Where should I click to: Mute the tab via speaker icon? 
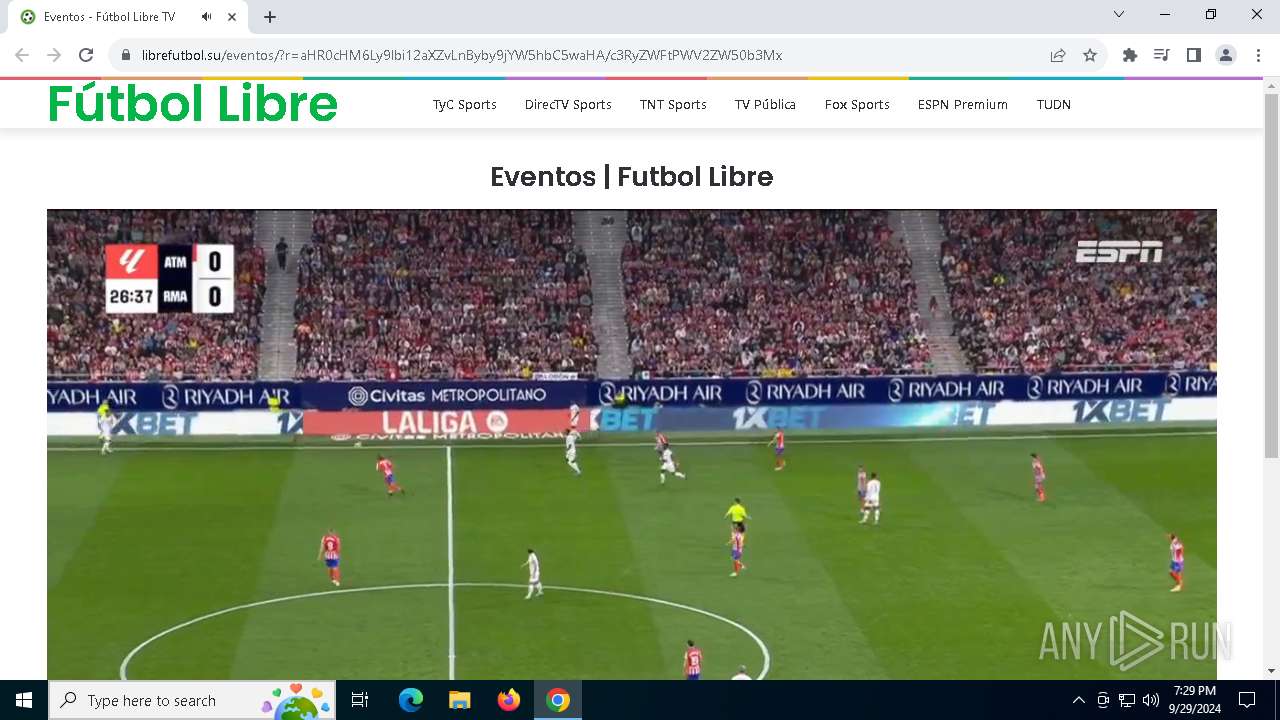(206, 17)
